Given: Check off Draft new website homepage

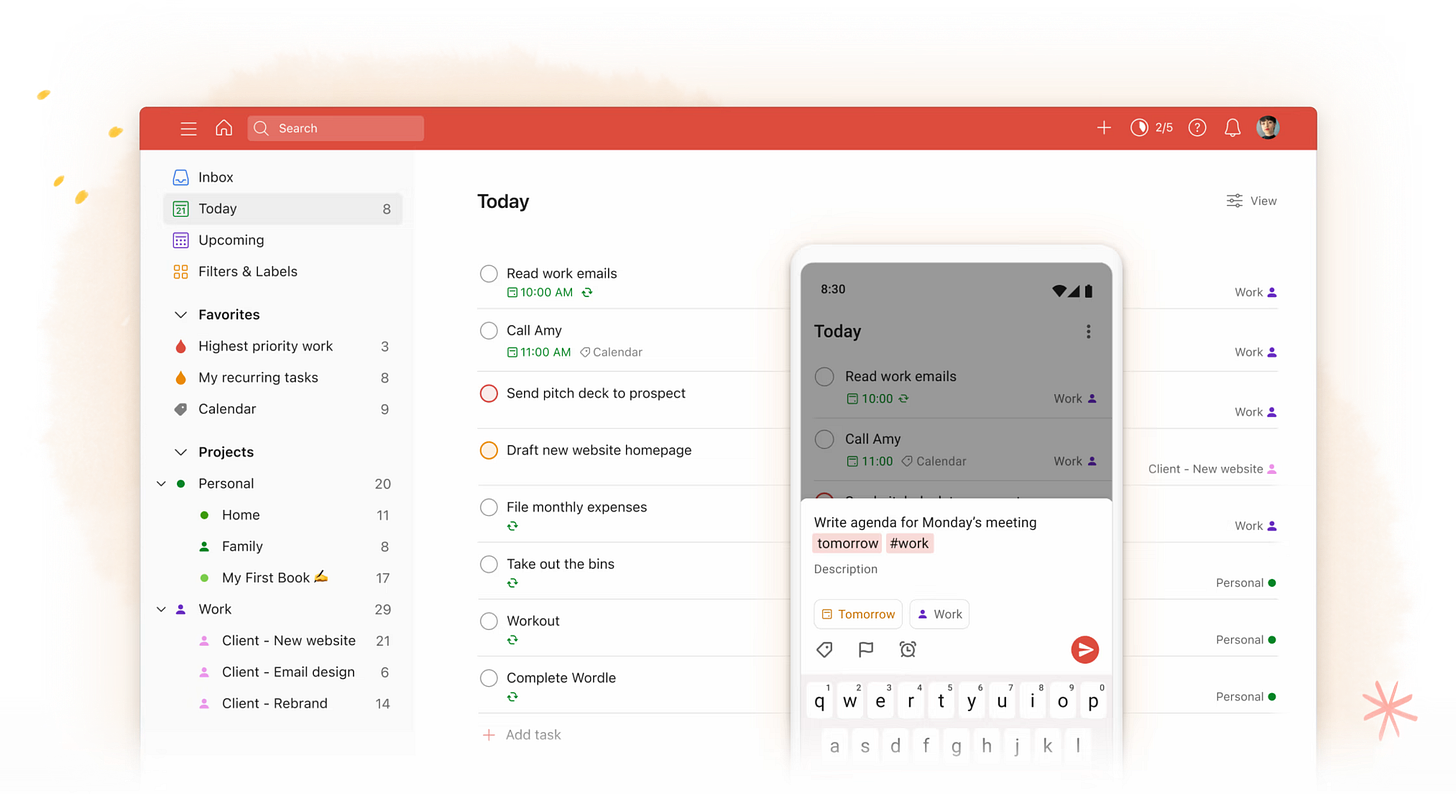Looking at the screenshot, I should coord(489,451).
